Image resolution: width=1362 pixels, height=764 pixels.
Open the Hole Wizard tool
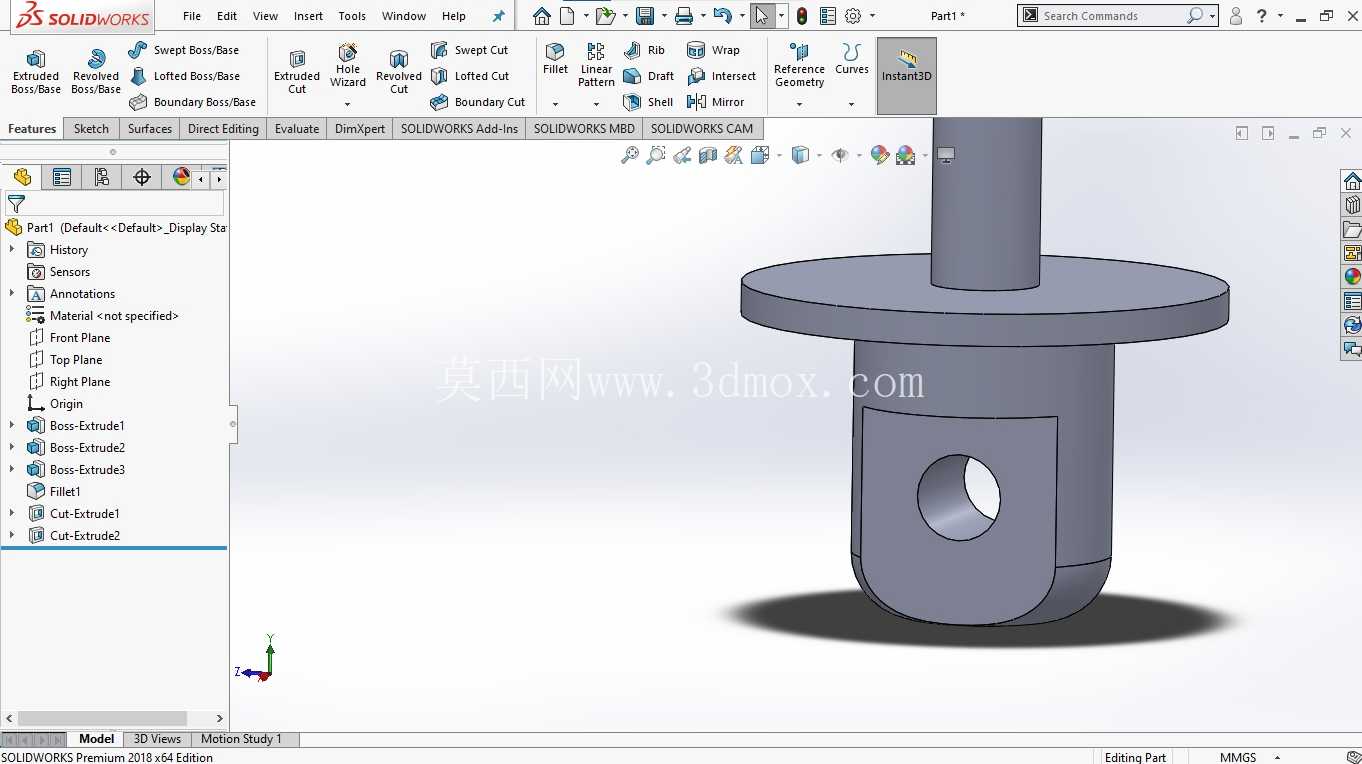click(348, 66)
